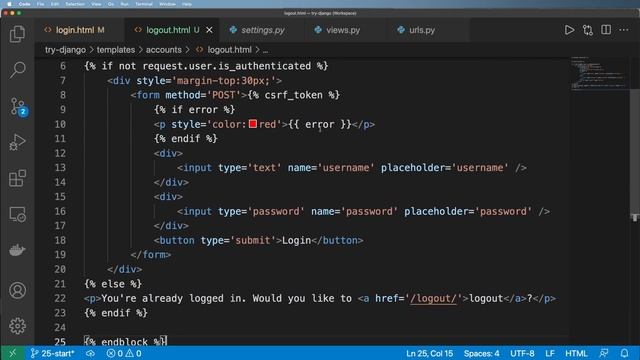Open the Extensions view icon

18,178
